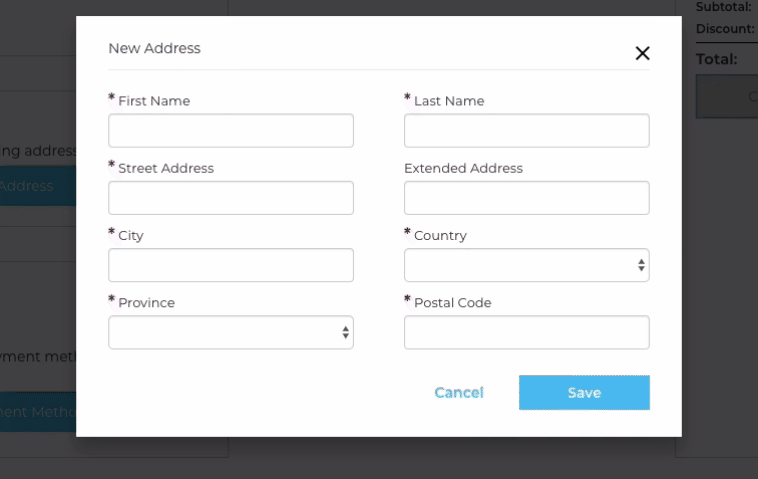Click the Extended Address label
Viewport: 758px width, 479px height.
point(464,168)
